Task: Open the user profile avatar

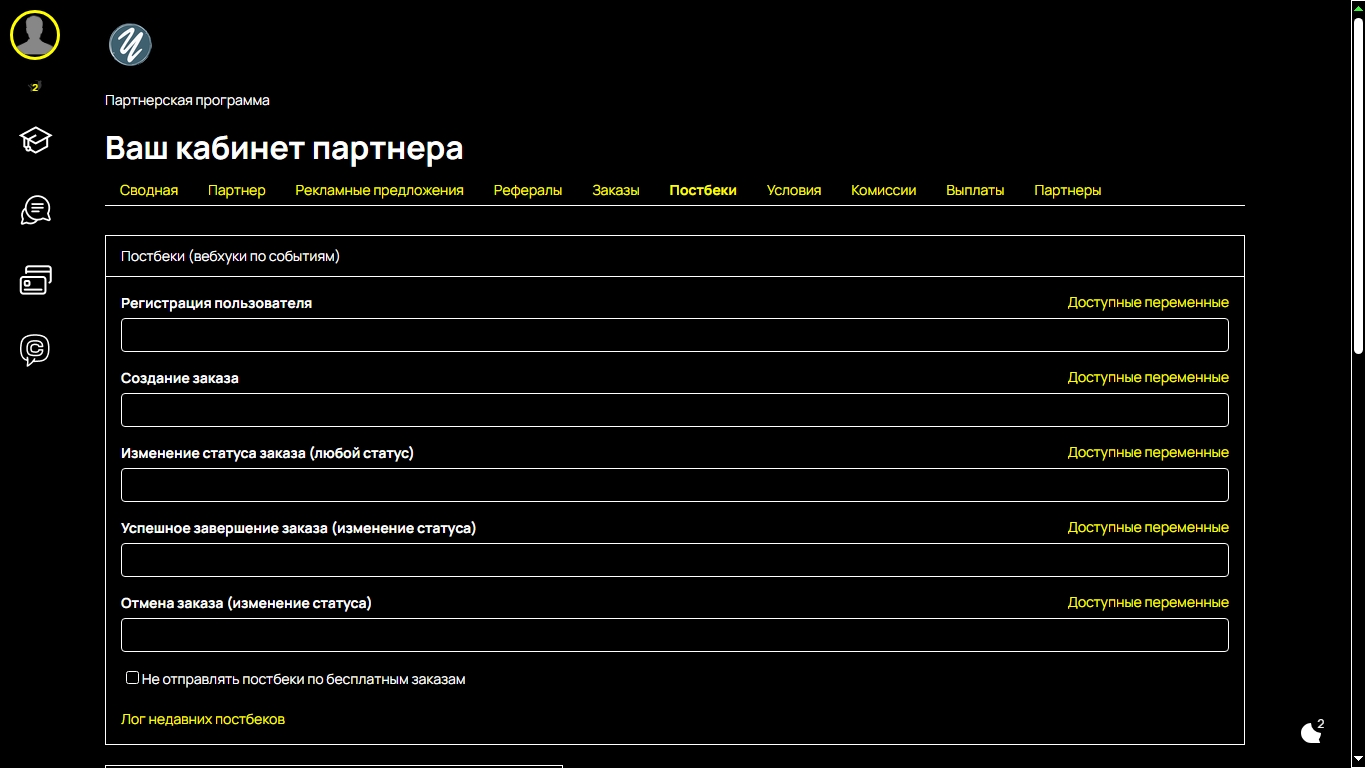Action: (x=35, y=36)
